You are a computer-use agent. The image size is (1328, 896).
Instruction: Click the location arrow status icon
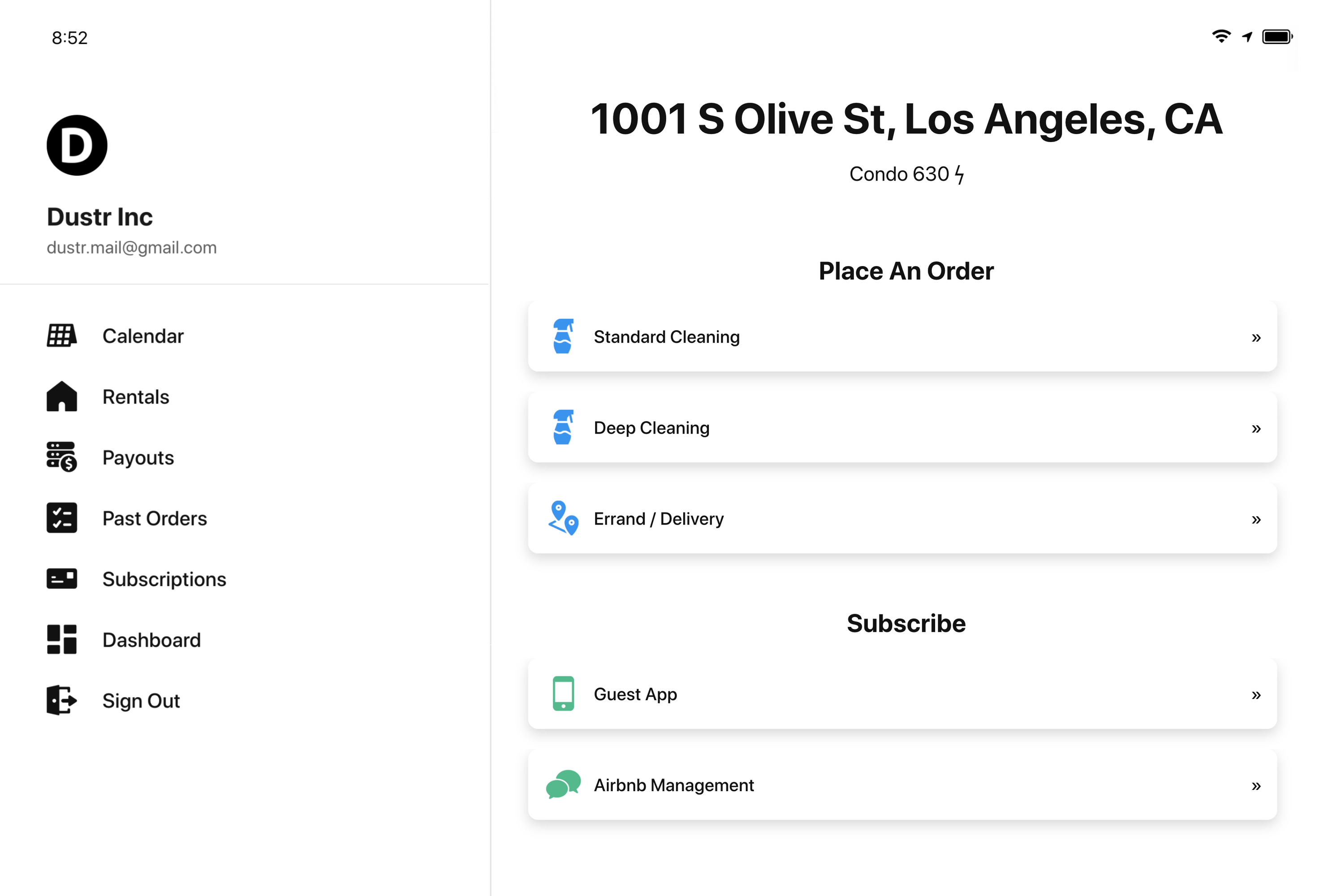(1247, 37)
